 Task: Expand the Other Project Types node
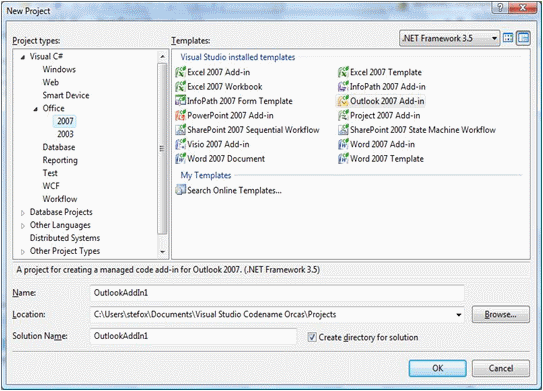tap(23, 252)
